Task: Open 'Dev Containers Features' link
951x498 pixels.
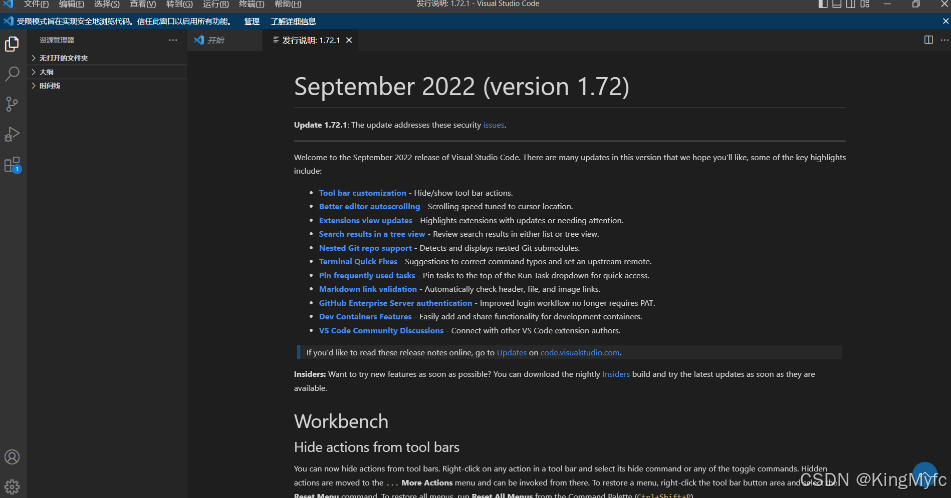Action: click(365, 317)
